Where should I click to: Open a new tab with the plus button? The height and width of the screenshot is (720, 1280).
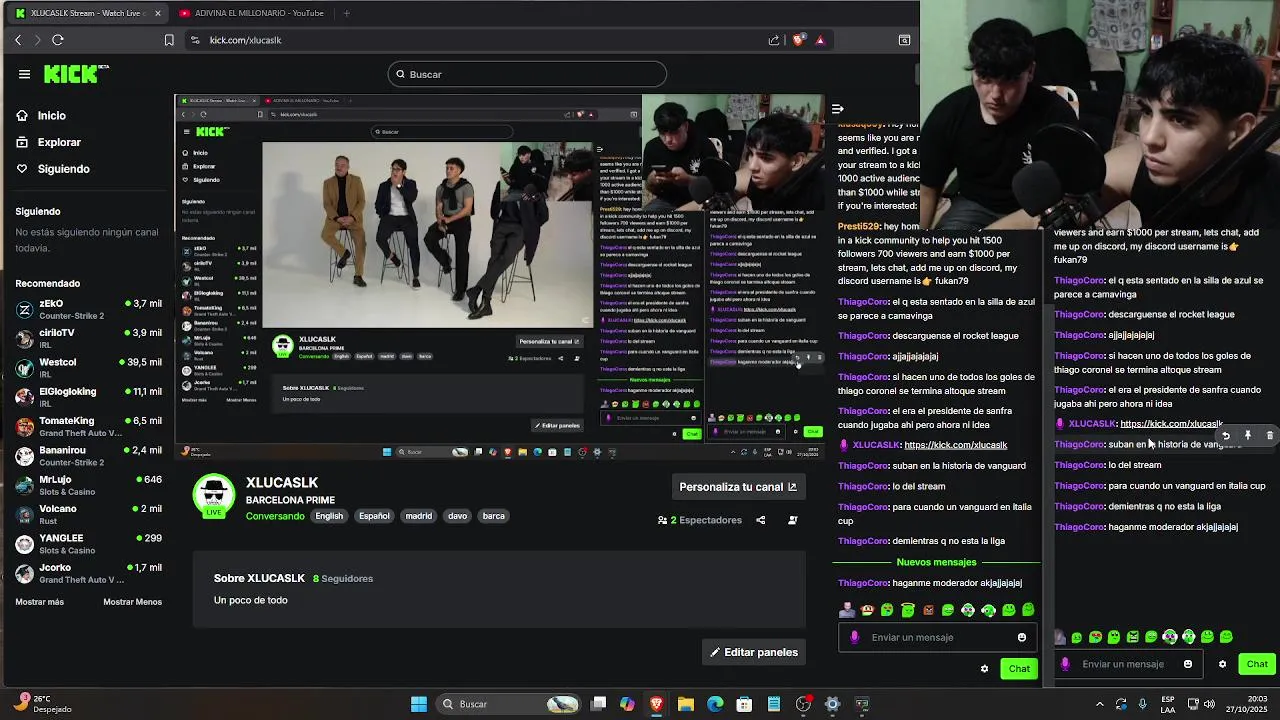347,13
